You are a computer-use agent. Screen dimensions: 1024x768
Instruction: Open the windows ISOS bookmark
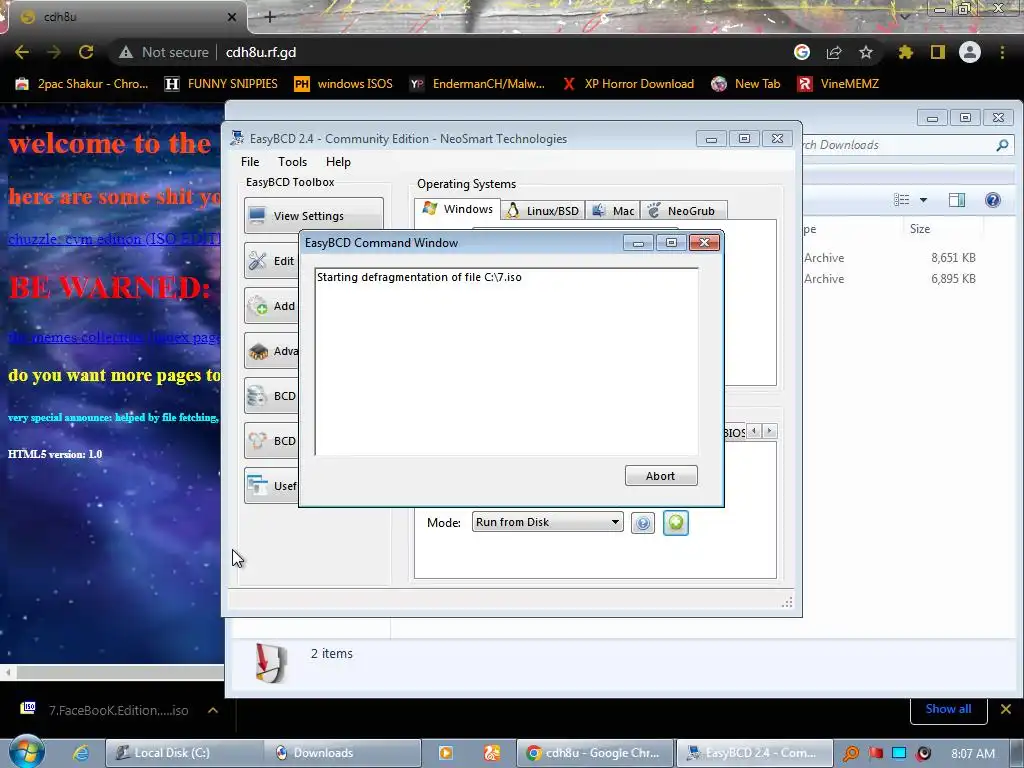tap(344, 84)
